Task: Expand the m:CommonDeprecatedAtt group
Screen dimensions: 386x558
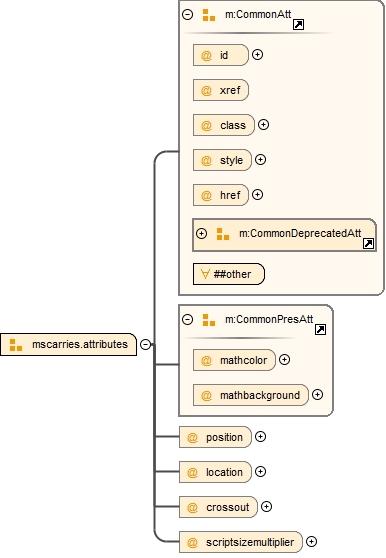Action: [x=201, y=233]
